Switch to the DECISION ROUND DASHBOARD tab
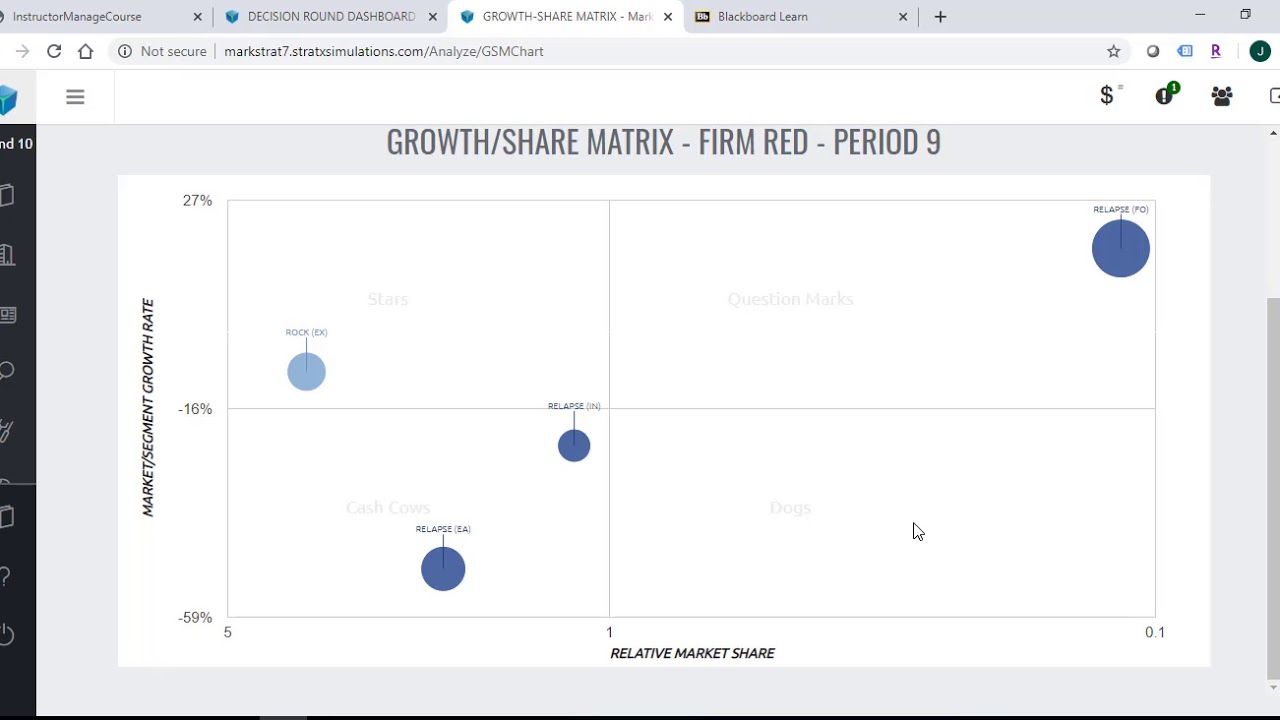The width and height of the screenshot is (1280, 720). [331, 17]
